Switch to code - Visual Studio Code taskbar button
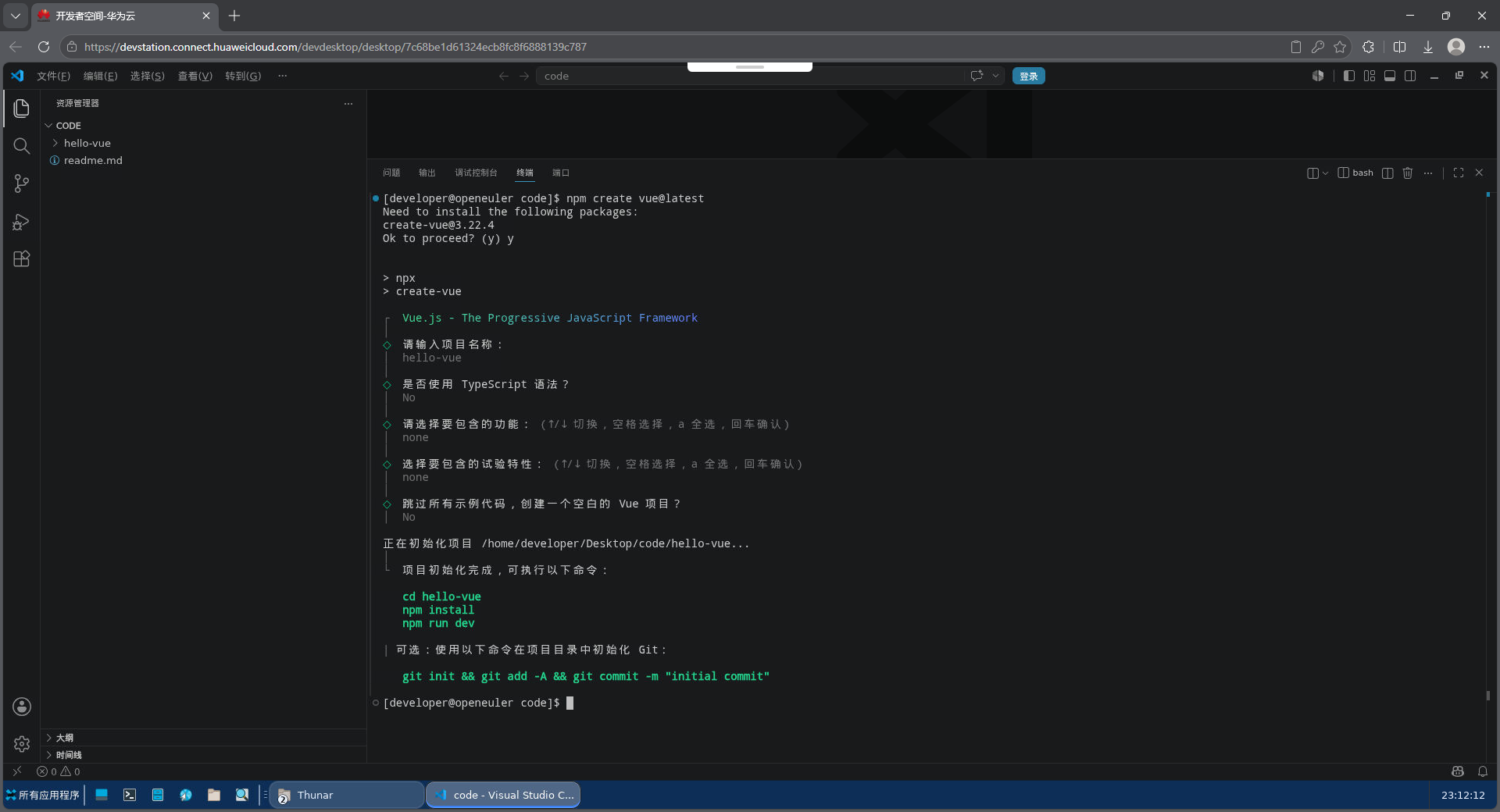 pyautogui.click(x=503, y=795)
